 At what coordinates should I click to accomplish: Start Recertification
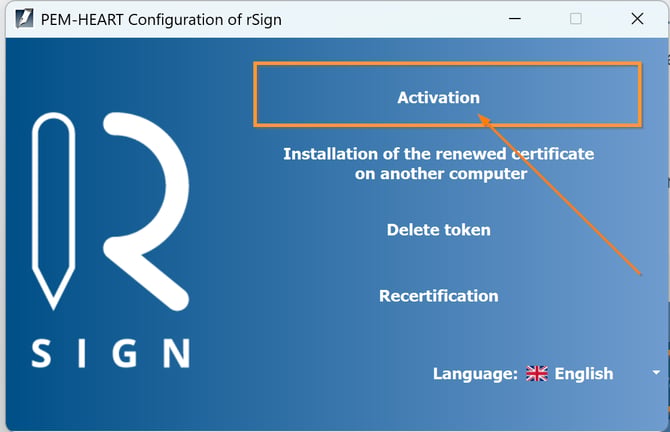(x=439, y=296)
